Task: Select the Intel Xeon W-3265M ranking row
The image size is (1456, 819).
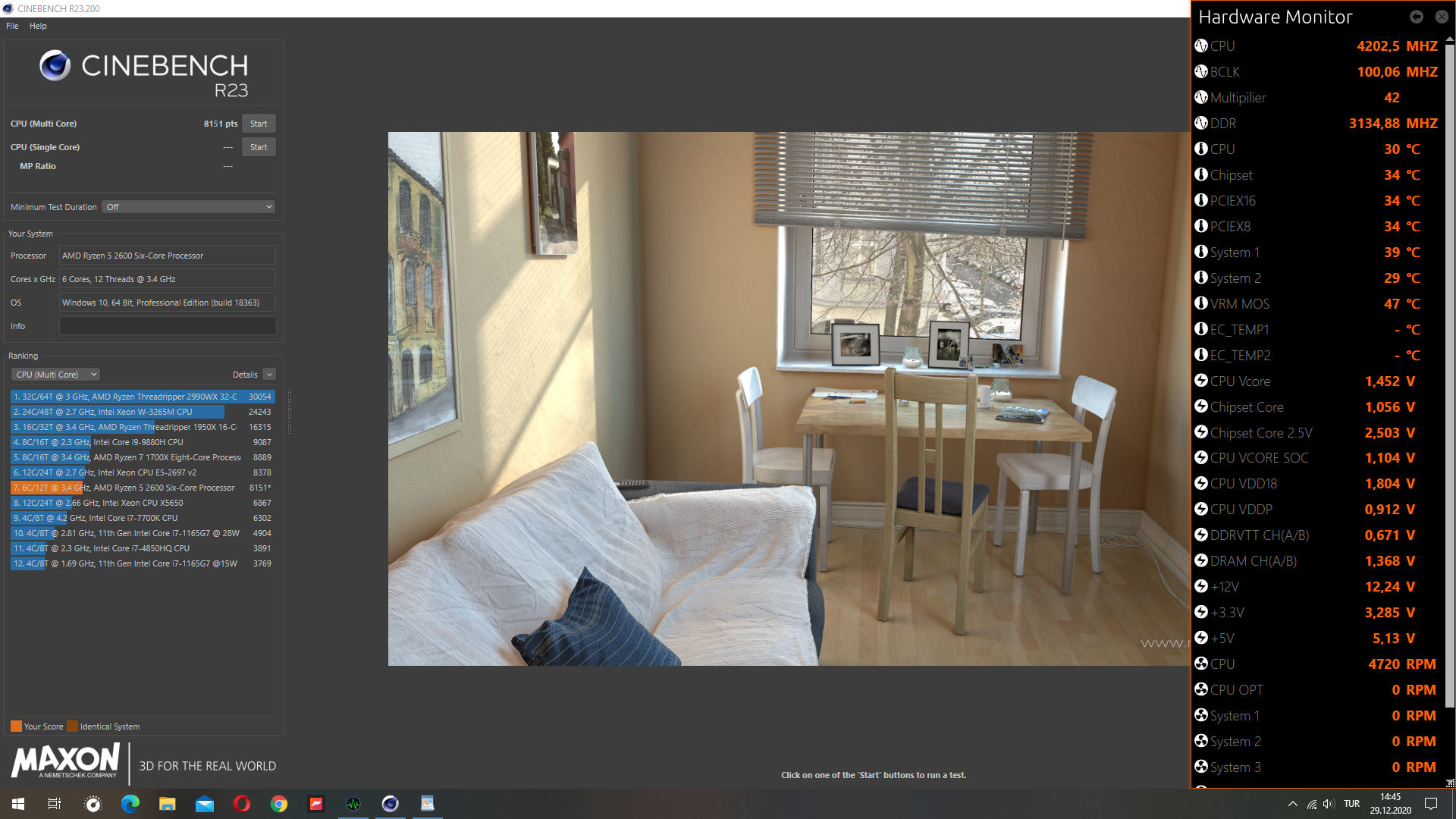Action: pyautogui.click(x=143, y=412)
